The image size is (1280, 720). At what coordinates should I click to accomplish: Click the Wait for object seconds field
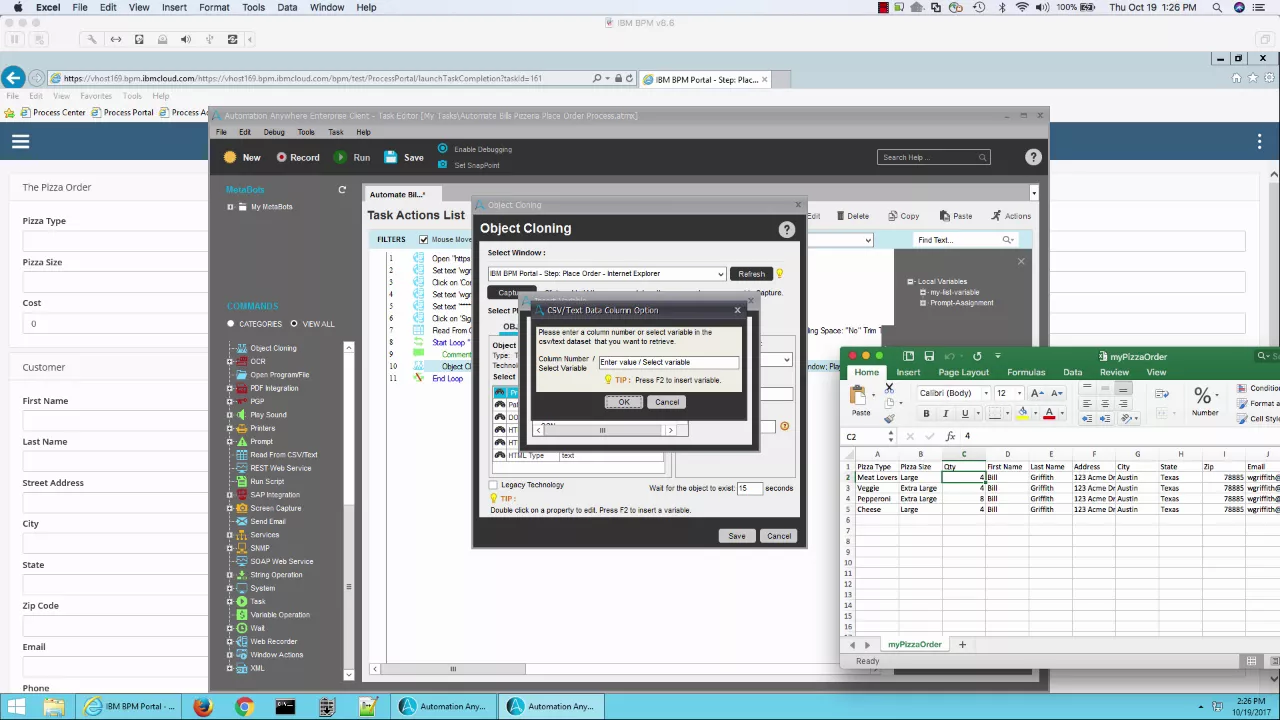coord(749,488)
